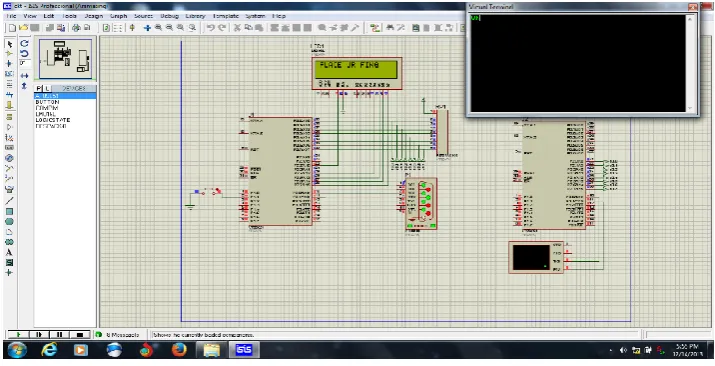715x366 pixels.
Task: Open the Template menu
Action: (x=226, y=16)
